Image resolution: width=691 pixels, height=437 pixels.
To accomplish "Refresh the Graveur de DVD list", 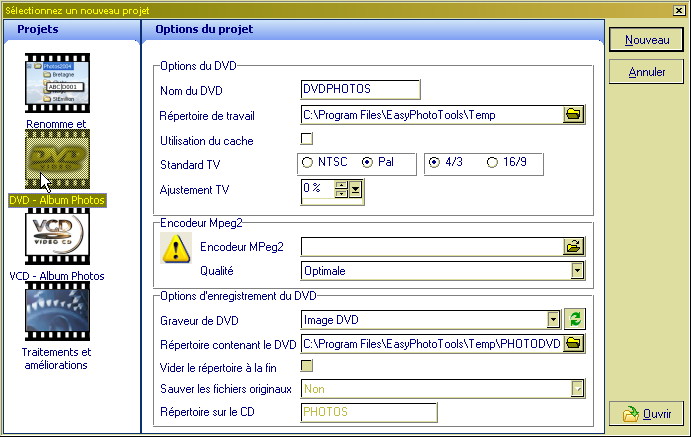I will click(575, 319).
